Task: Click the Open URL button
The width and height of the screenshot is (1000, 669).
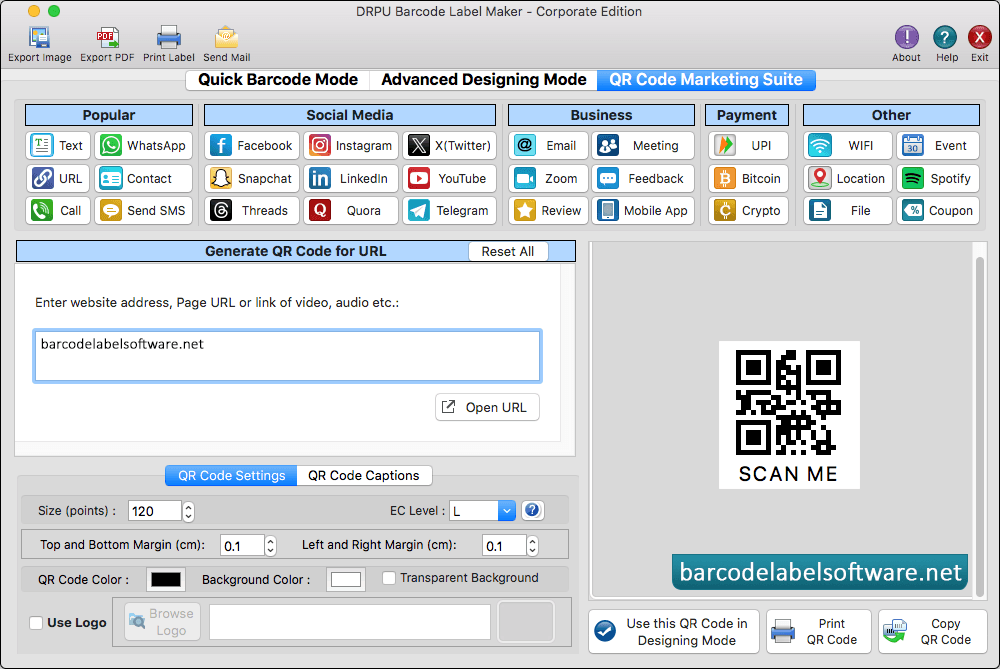Action: pyautogui.click(x=487, y=407)
